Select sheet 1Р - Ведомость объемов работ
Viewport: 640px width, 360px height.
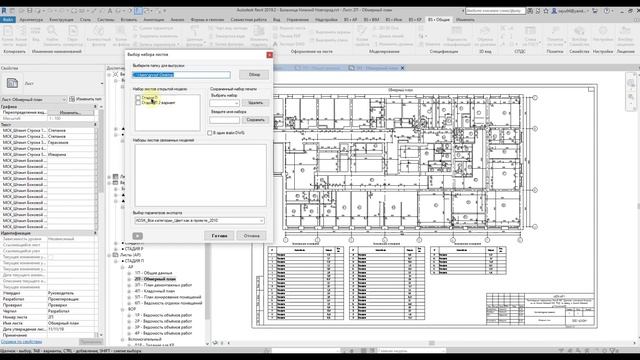163,316
